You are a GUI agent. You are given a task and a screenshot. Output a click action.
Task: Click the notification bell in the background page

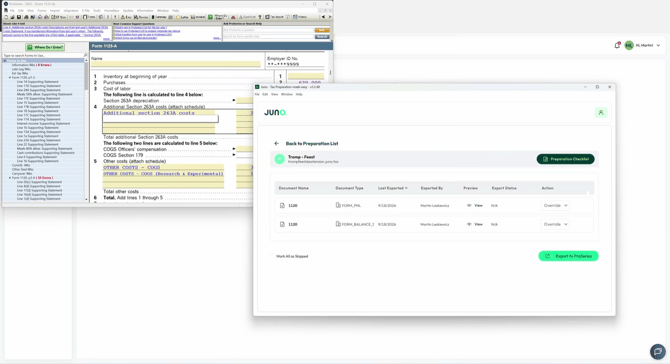[x=617, y=45]
